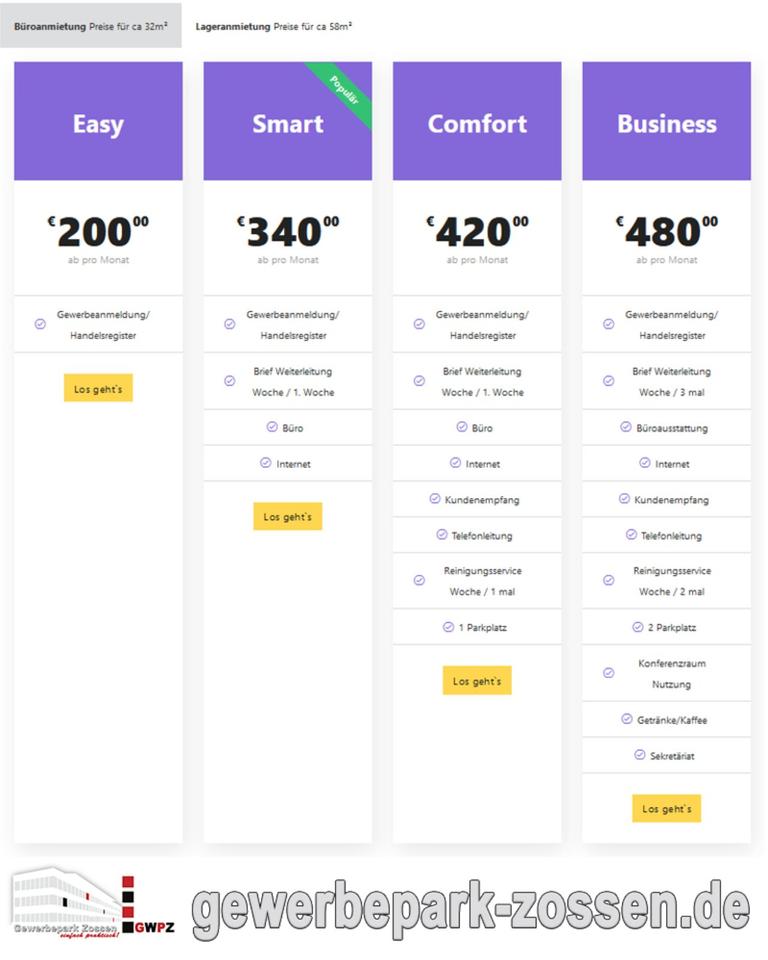Click the gewerbepark-zossen.de website text
This screenshot has height=960, width=768.
point(470,909)
